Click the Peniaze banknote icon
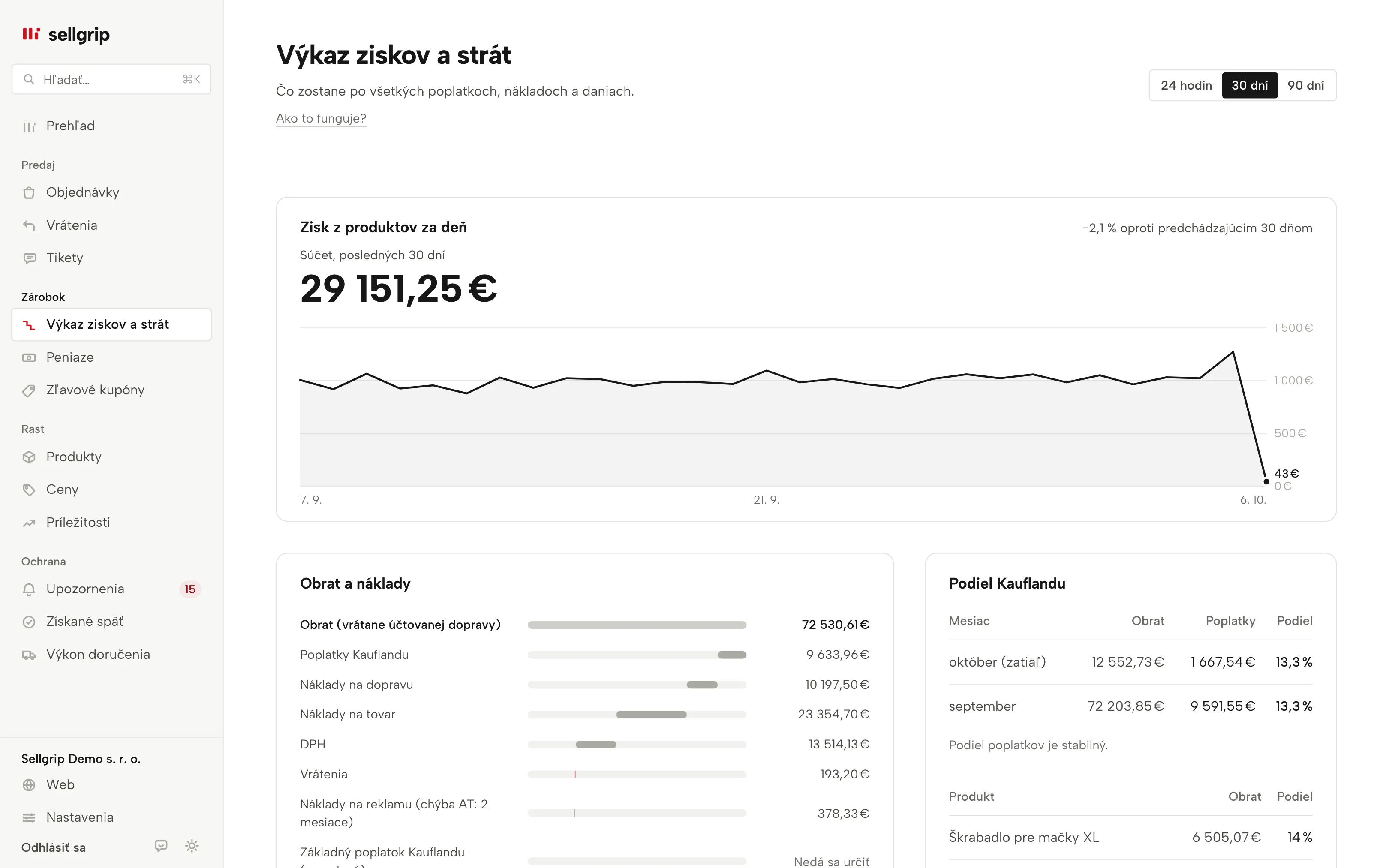 coord(29,357)
